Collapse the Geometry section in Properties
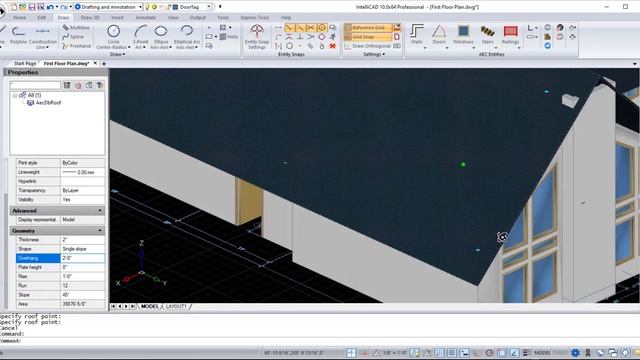640x360 pixels. click(100, 231)
